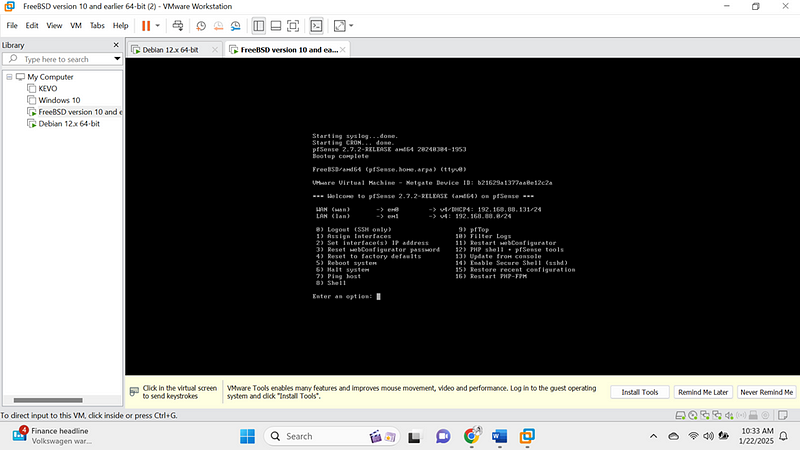Collapse the My Computer tree node

[x=9, y=77]
